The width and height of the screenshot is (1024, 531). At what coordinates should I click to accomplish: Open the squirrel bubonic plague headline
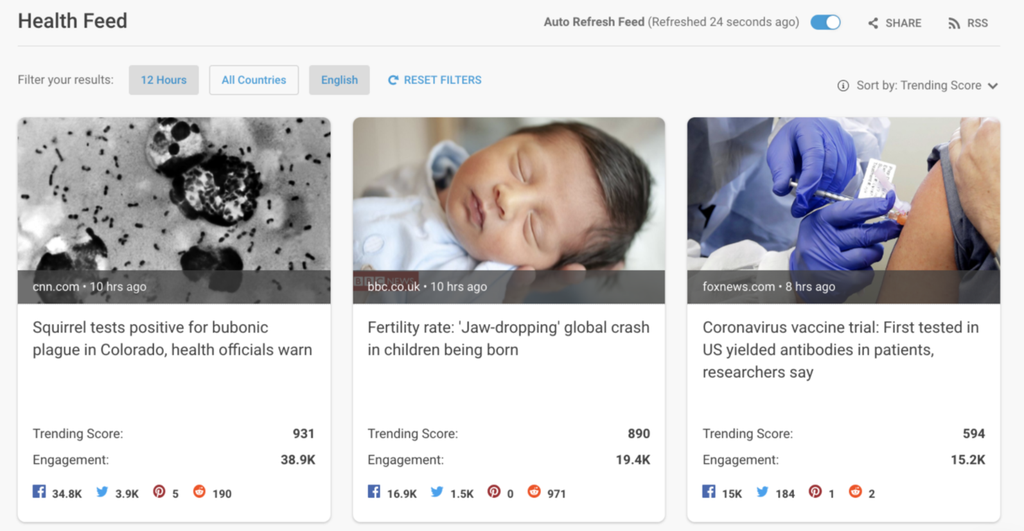[x=172, y=339]
